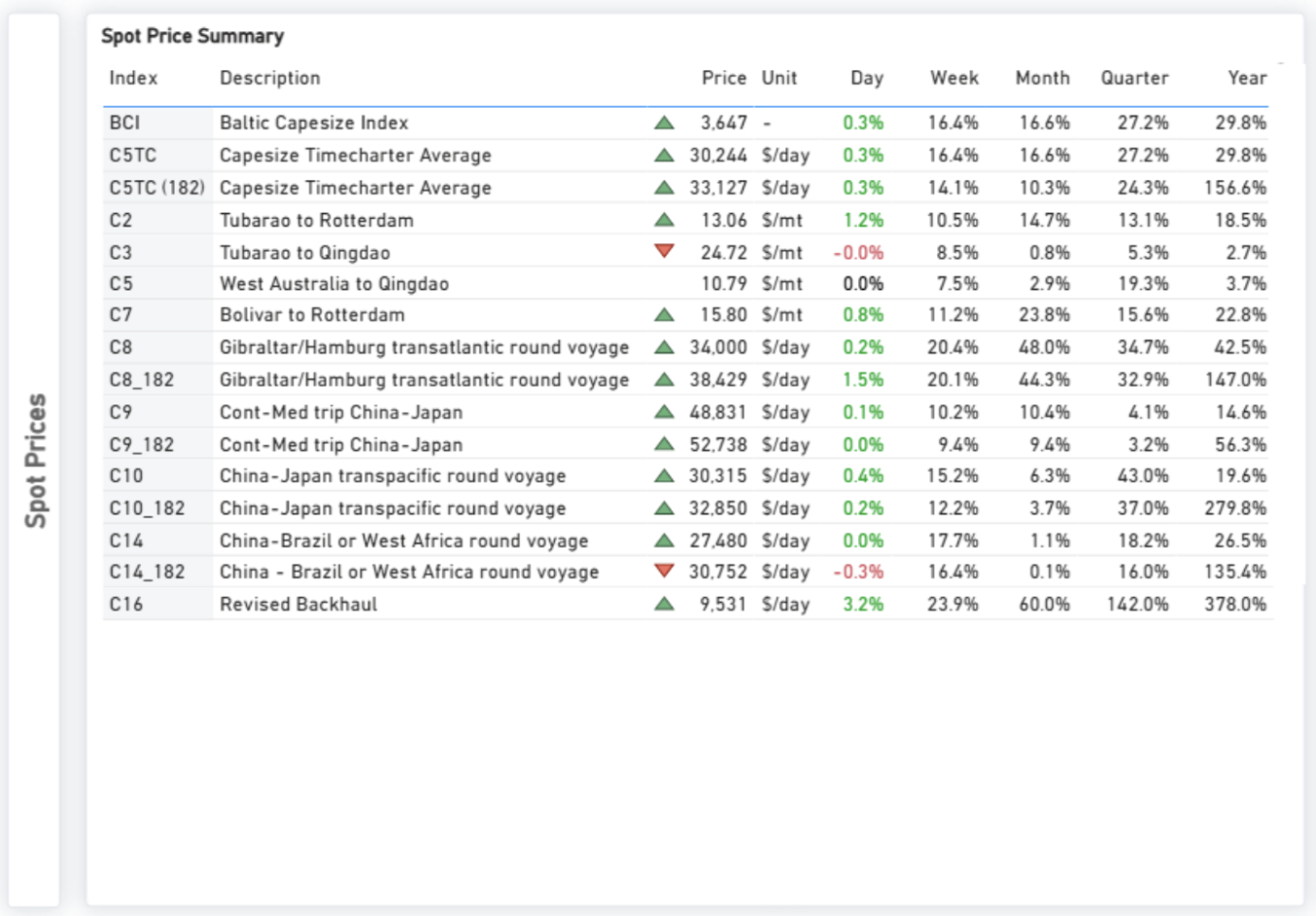Click the 10.79 price for West Australia to Qingdao
Screen dimensions: 1316x916
click(724, 284)
